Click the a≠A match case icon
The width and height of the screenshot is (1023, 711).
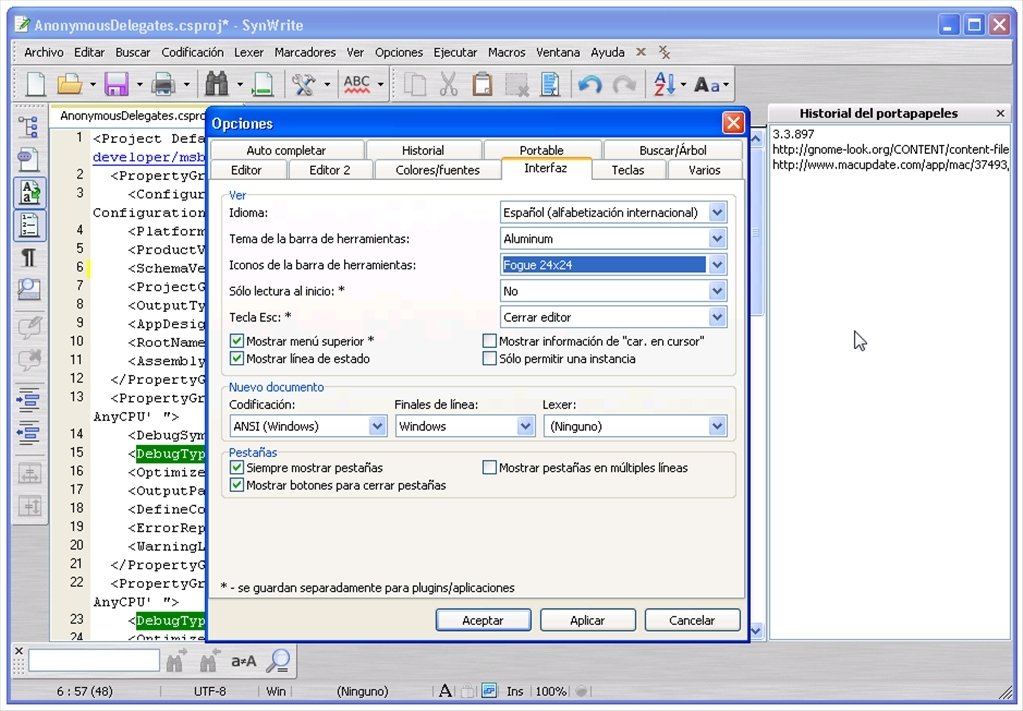tap(243, 661)
